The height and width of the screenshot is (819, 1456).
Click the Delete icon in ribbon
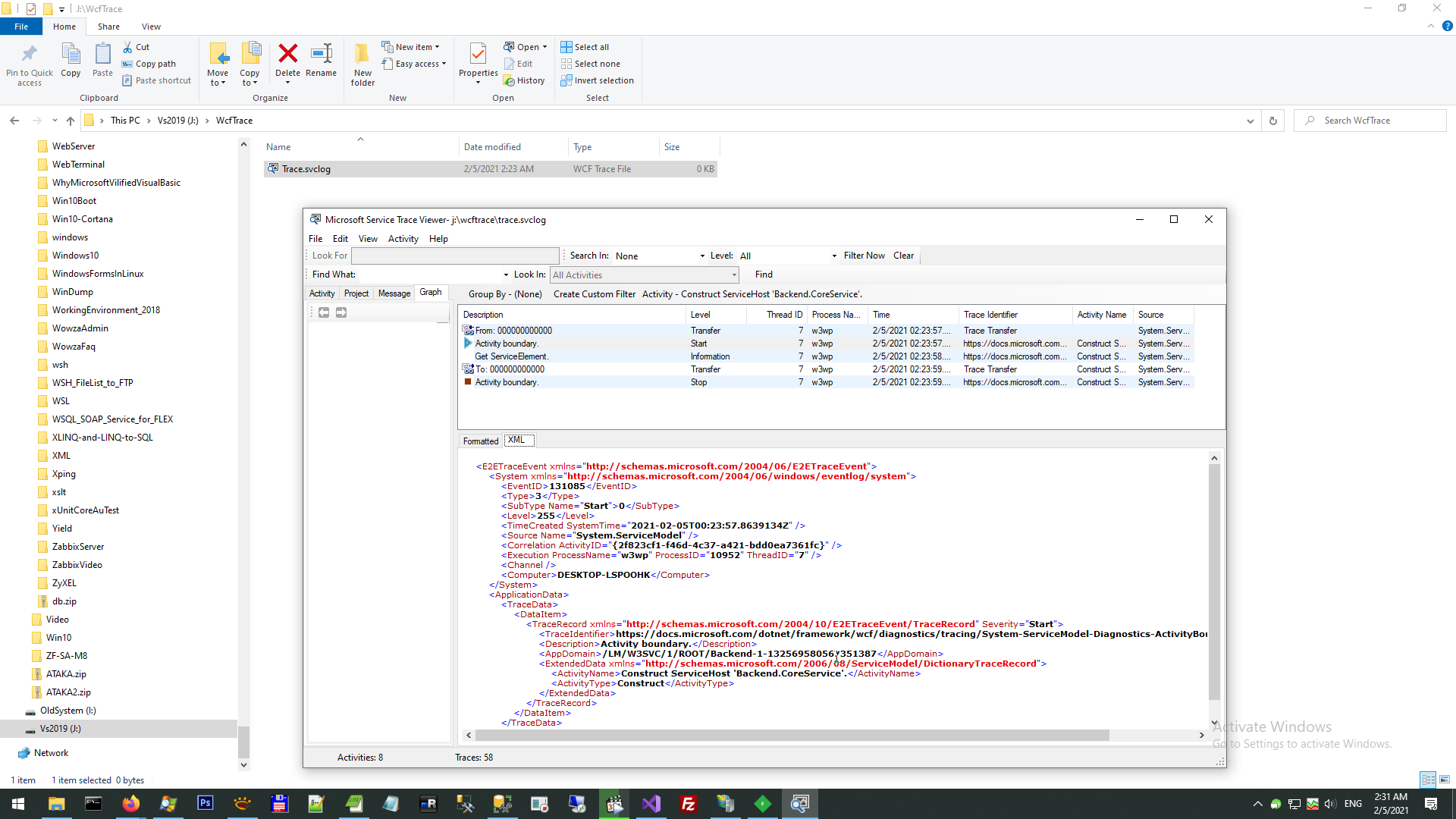[x=287, y=55]
